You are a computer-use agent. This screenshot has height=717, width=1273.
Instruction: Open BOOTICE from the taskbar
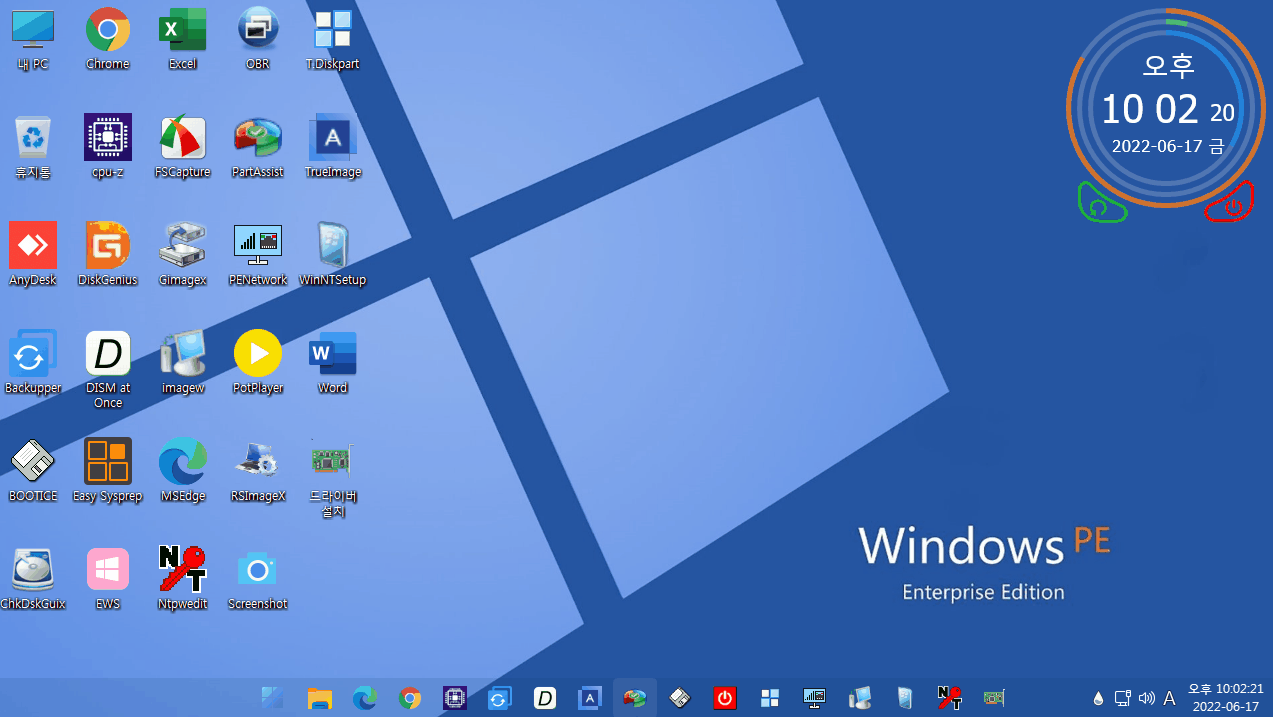tap(680, 698)
